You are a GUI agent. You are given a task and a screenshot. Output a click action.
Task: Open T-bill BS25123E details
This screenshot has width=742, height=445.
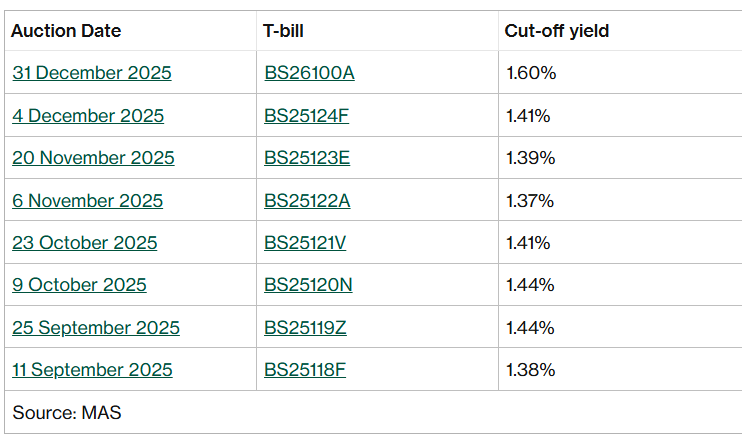307,158
